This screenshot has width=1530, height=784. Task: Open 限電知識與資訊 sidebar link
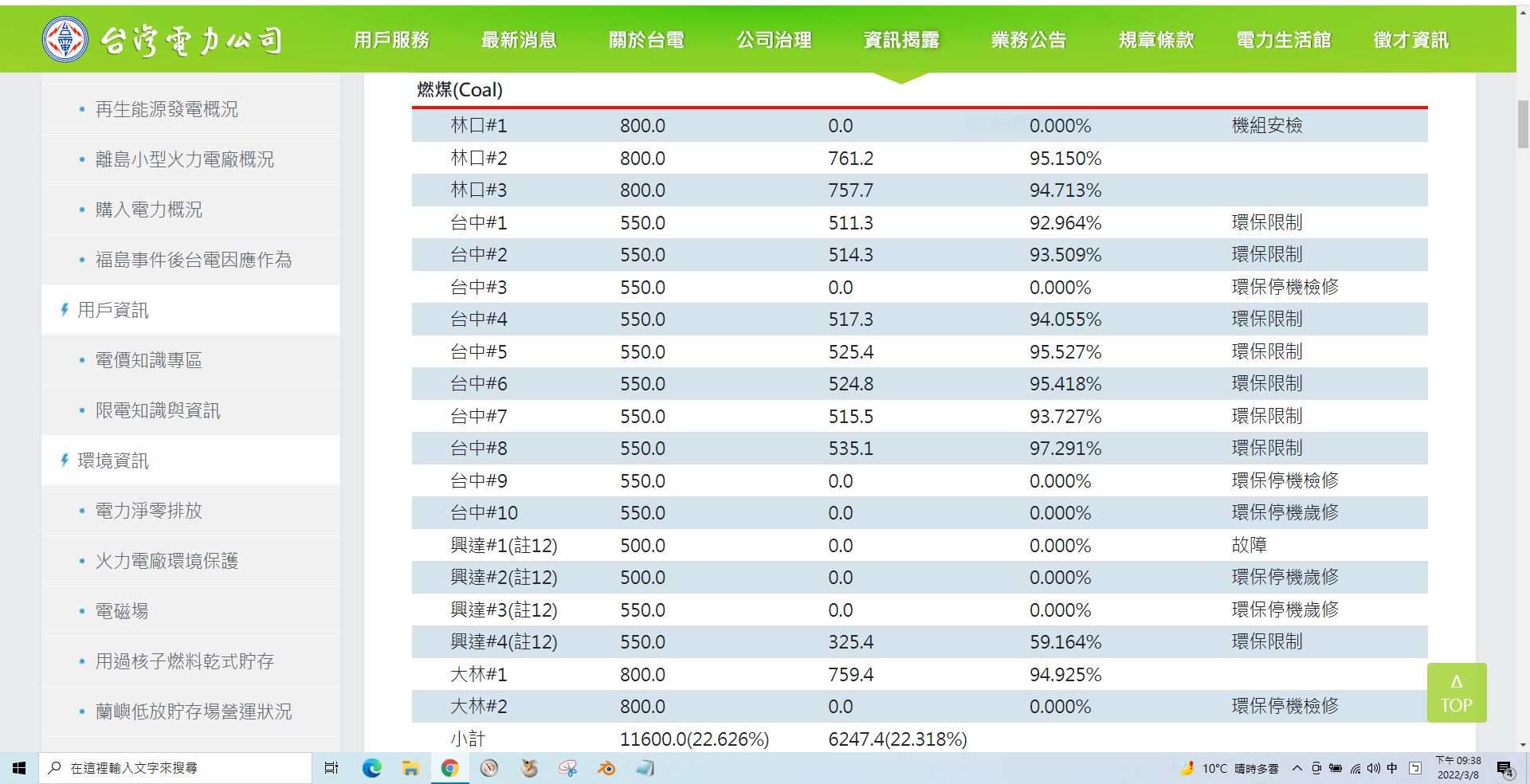[x=158, y=410]
